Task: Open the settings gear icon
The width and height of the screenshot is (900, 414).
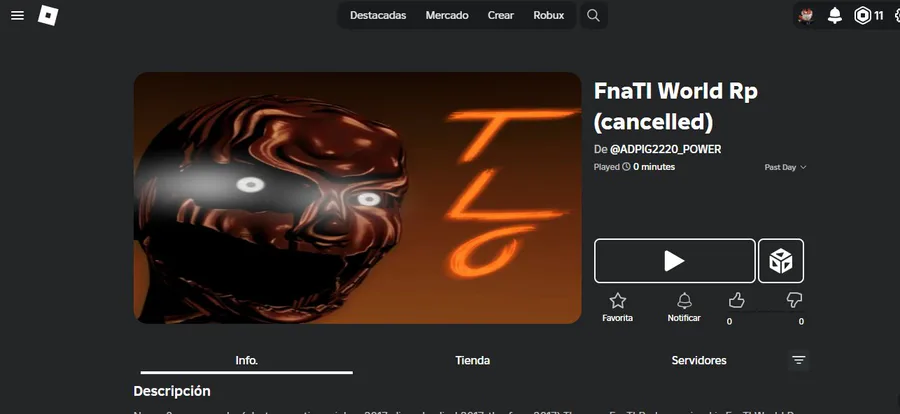Action: pos(895,16)
